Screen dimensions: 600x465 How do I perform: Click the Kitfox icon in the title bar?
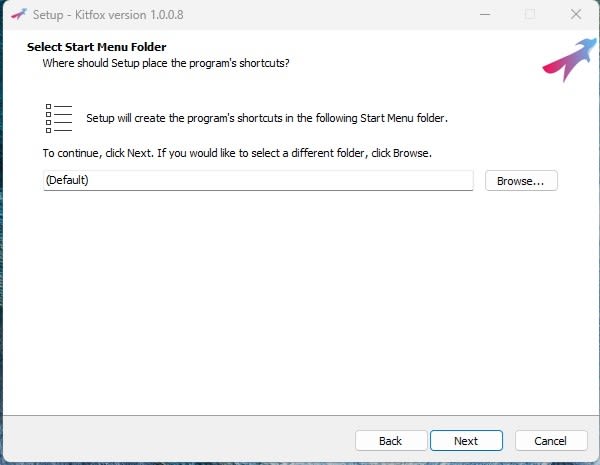[19, 15]
